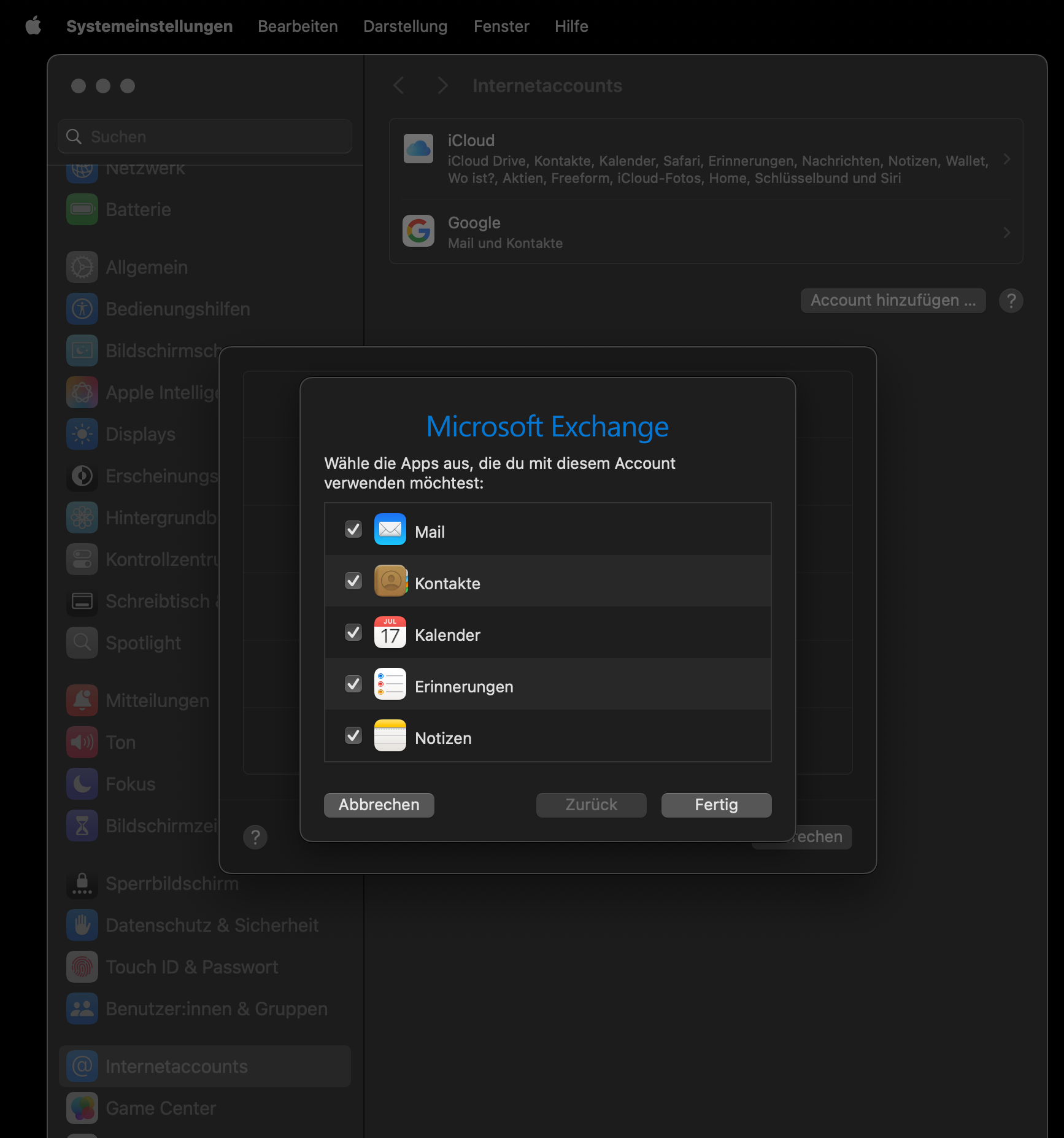Open the Fenster menu
1064x1138 pixels.
[501, 26]
